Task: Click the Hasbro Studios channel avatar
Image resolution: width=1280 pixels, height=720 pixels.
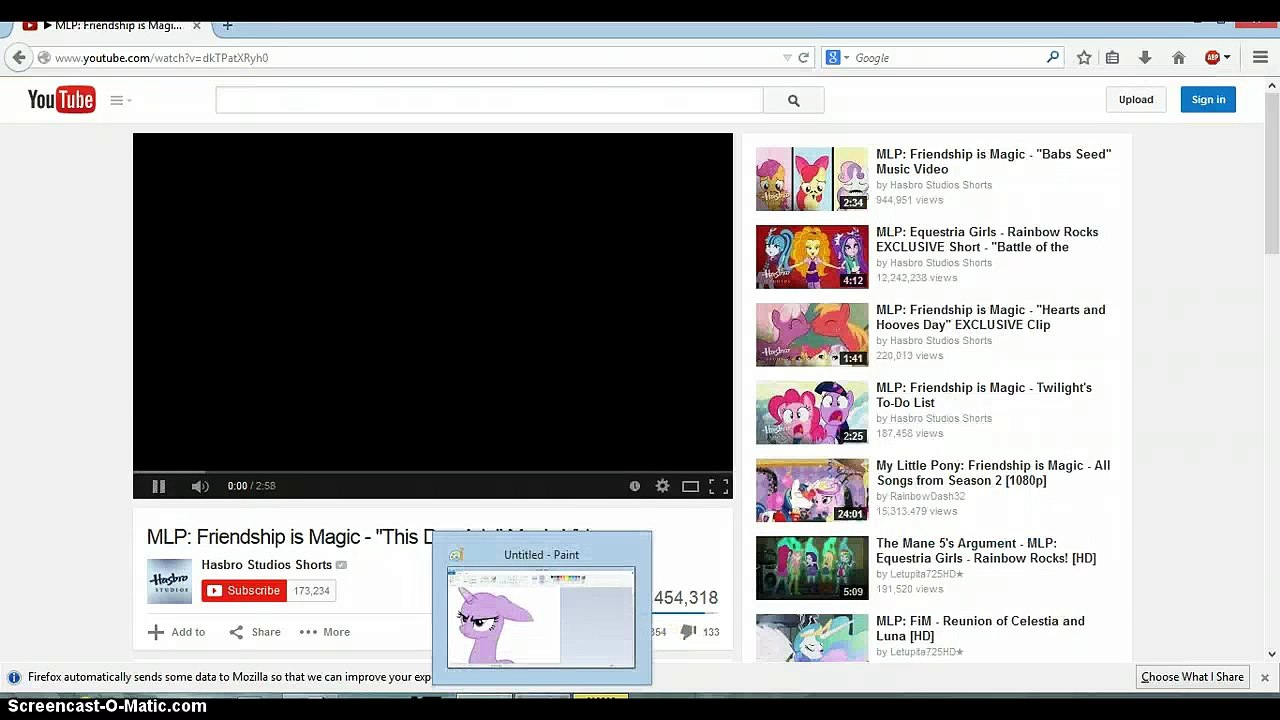Action: click(x=169, y=581)
